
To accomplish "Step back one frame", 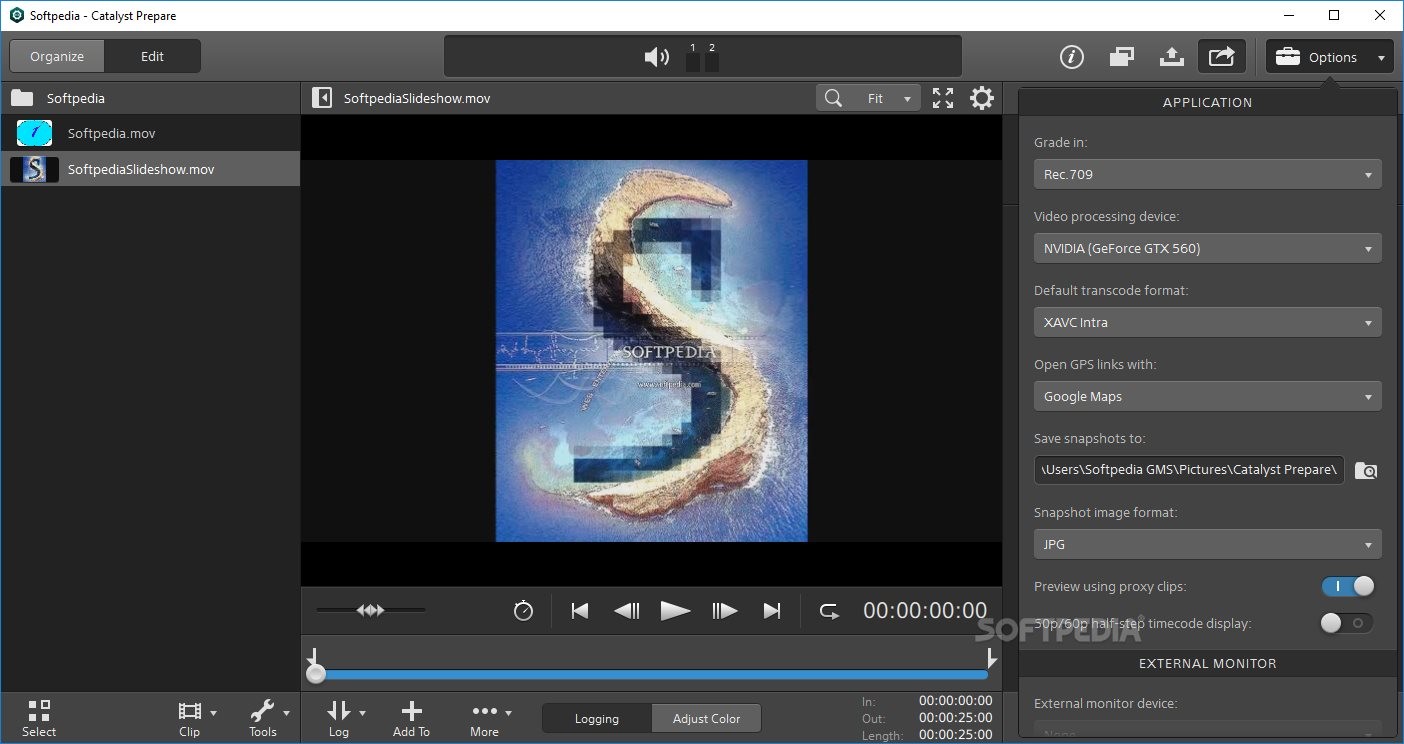I will click(x=627, y=611).
